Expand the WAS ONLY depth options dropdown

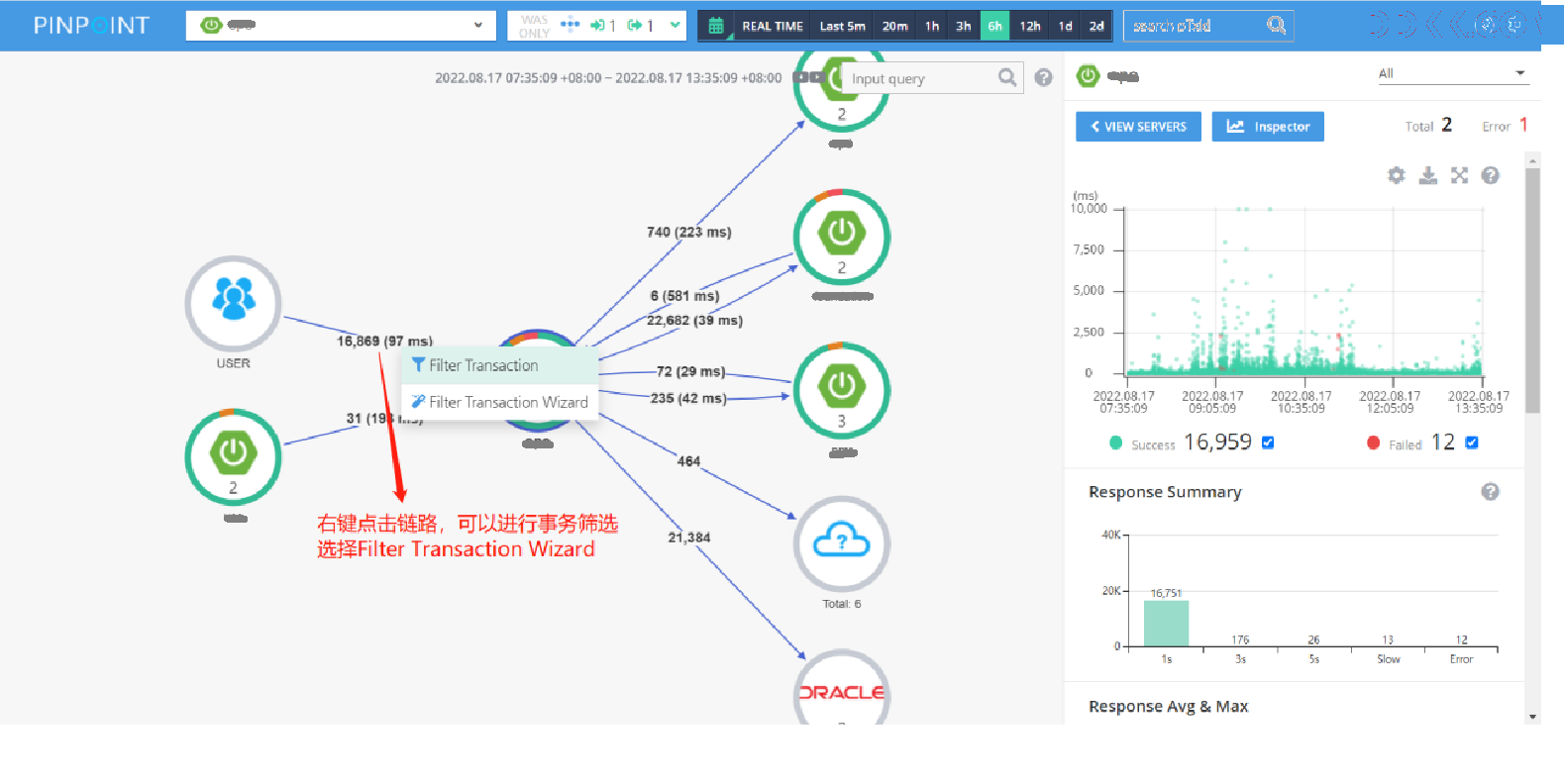pos(676,26)
